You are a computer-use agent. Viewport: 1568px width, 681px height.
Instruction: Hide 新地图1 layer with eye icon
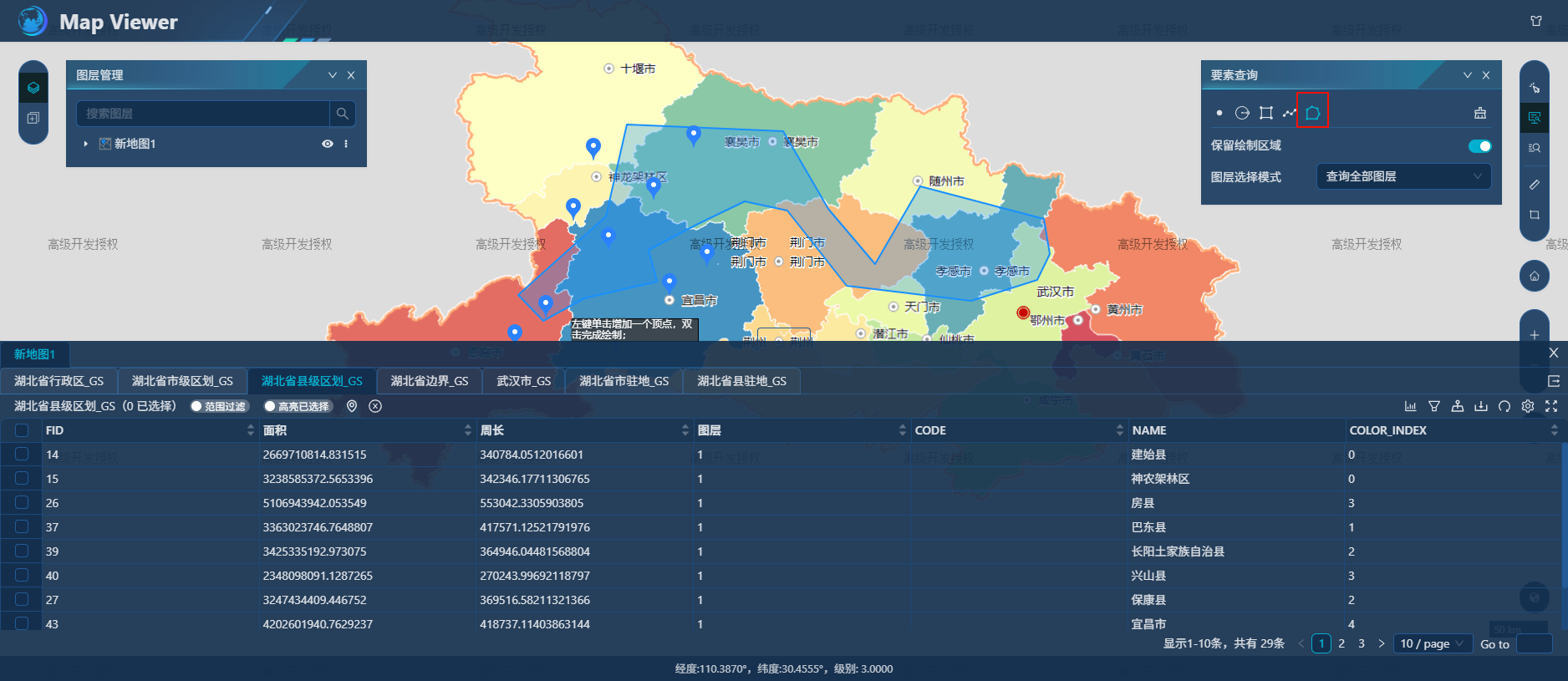(328, 144)
